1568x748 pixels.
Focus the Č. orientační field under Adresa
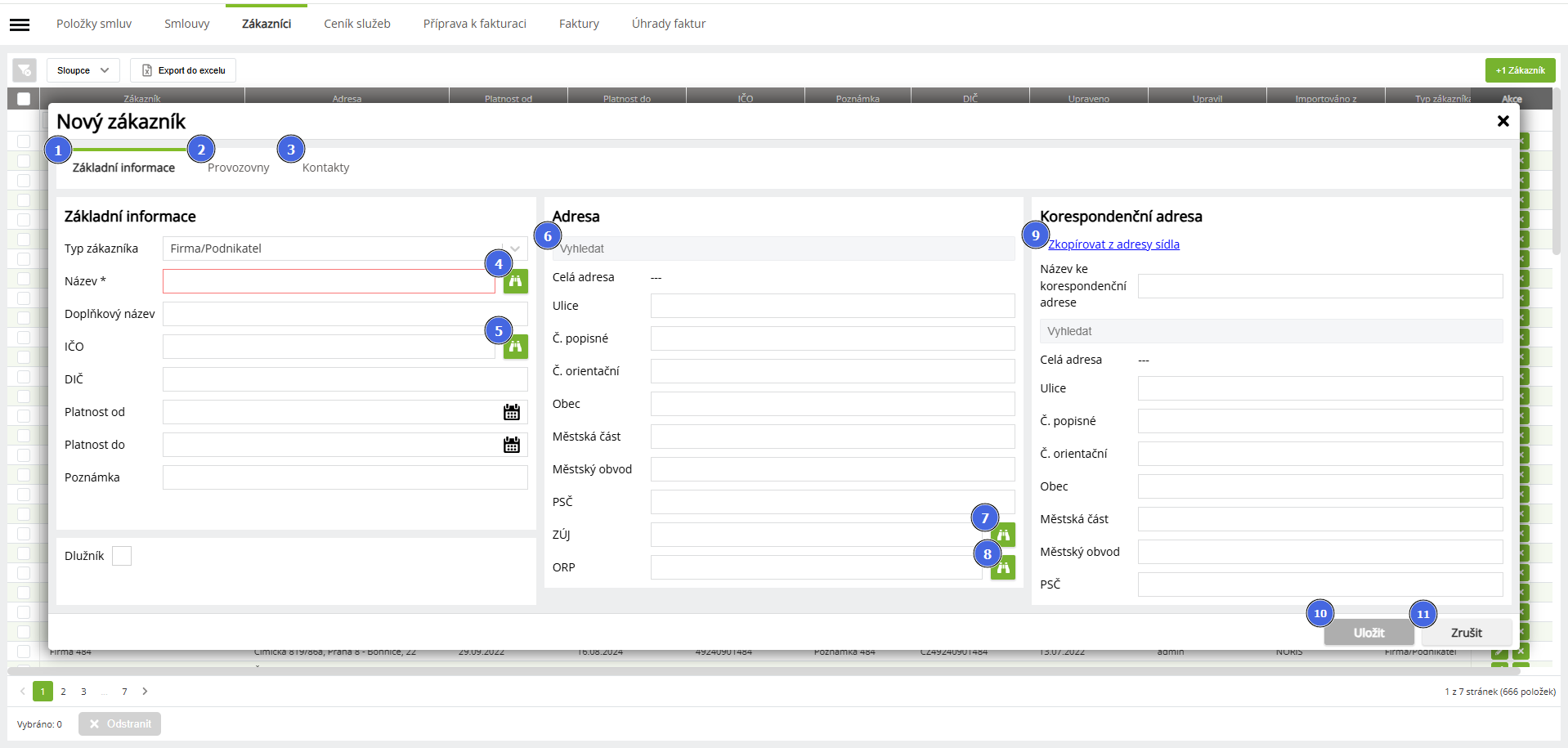(x=833, y=371)
